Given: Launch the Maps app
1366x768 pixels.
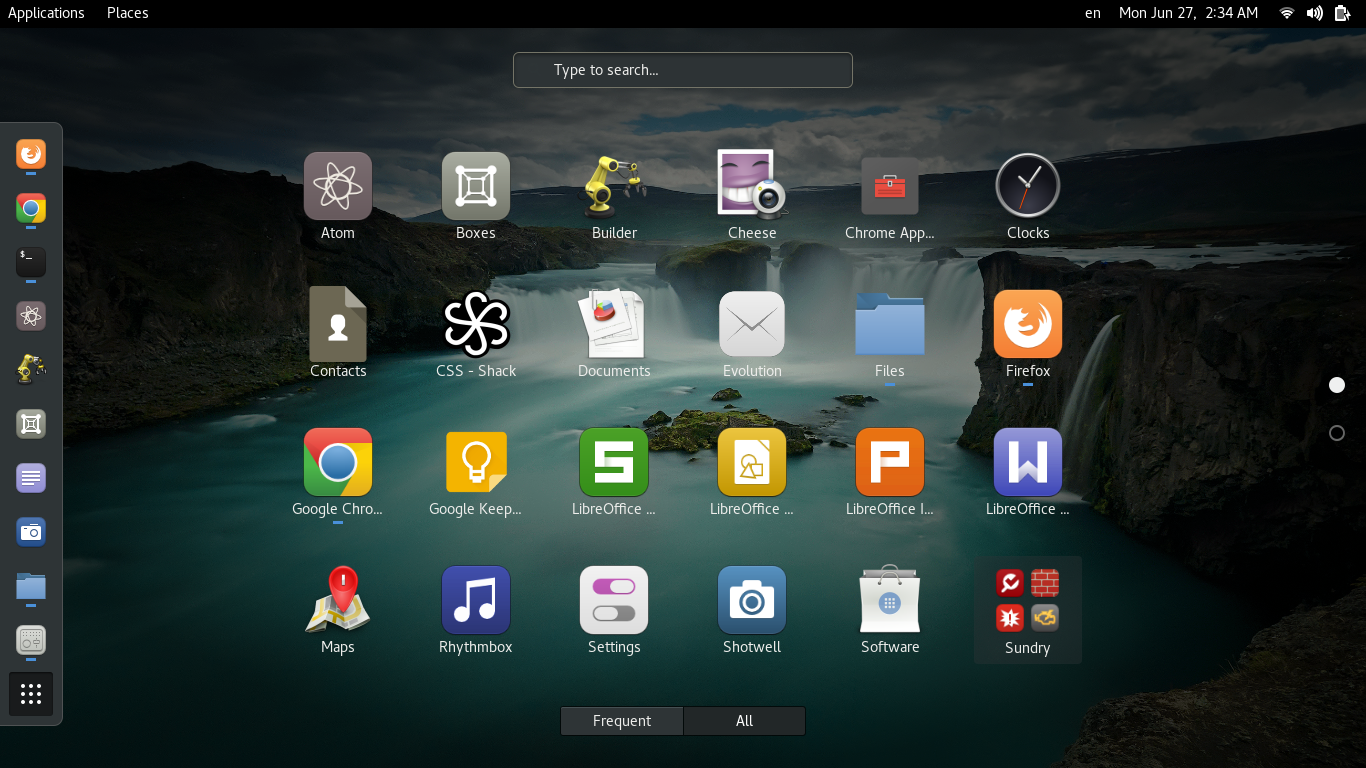Looking at the screenshot, I should click(338, 600).
